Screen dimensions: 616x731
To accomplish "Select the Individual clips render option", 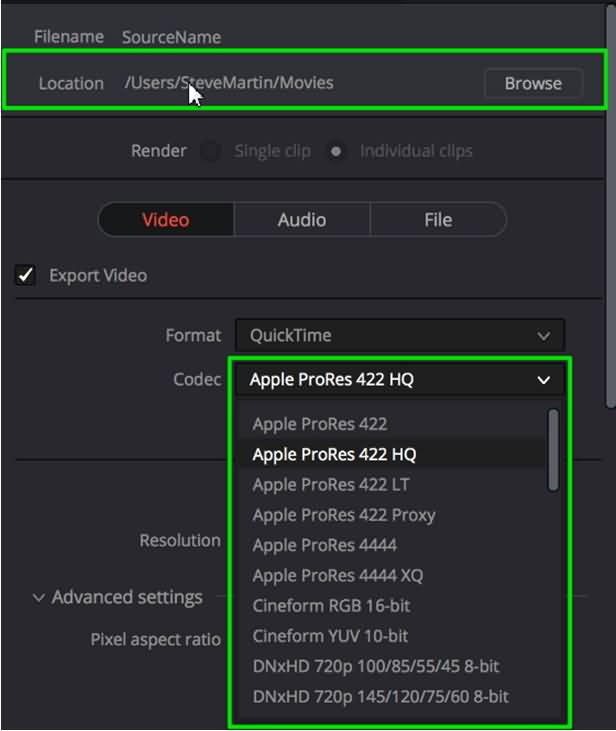I will pyautogui.click(x=338, y=151).
